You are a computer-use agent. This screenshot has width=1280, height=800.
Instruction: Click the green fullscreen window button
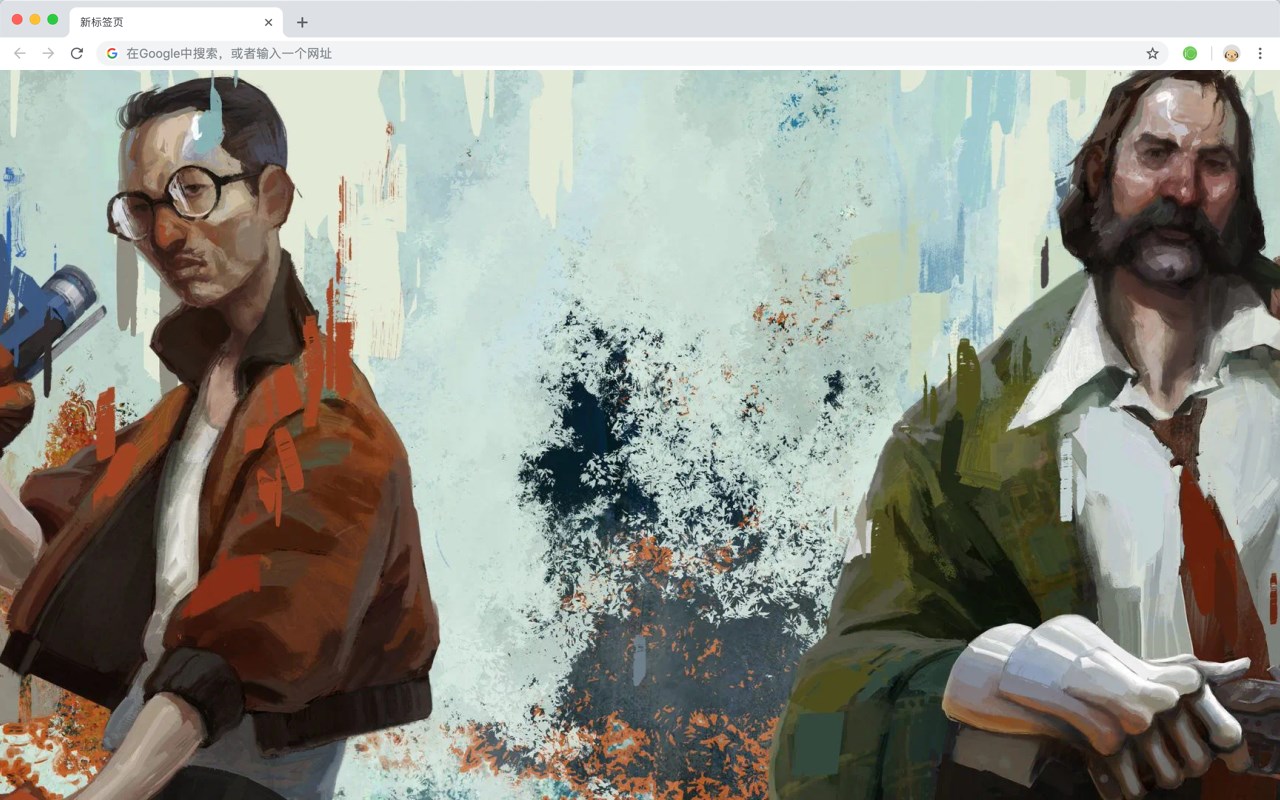[x=52, y=19]
